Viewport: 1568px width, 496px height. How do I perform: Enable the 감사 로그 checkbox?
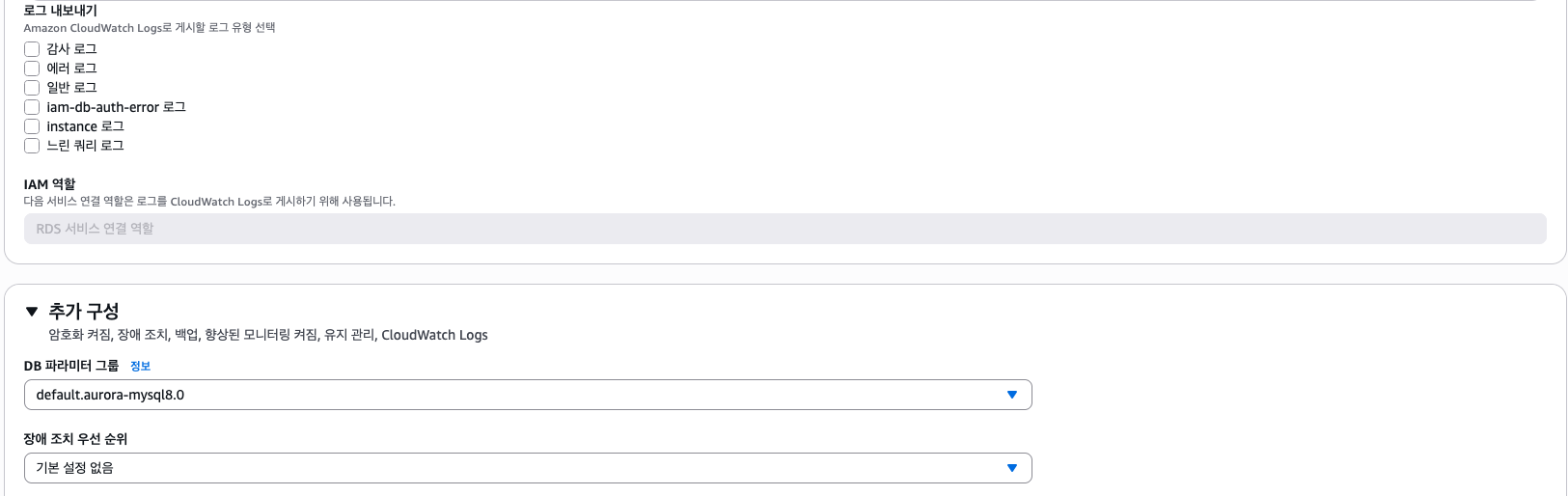(x=32, y=49)
